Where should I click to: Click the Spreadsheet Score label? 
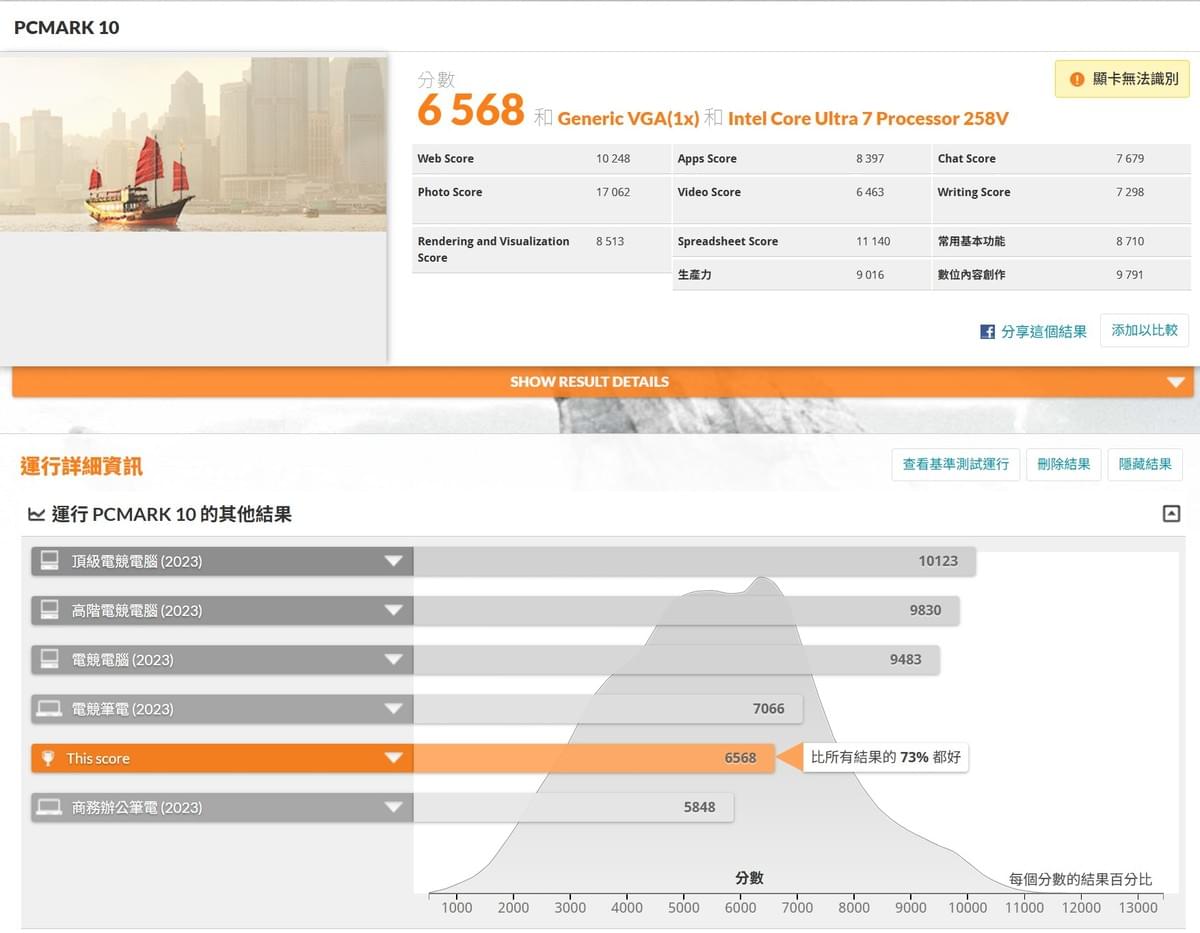[x=728, y=241]
